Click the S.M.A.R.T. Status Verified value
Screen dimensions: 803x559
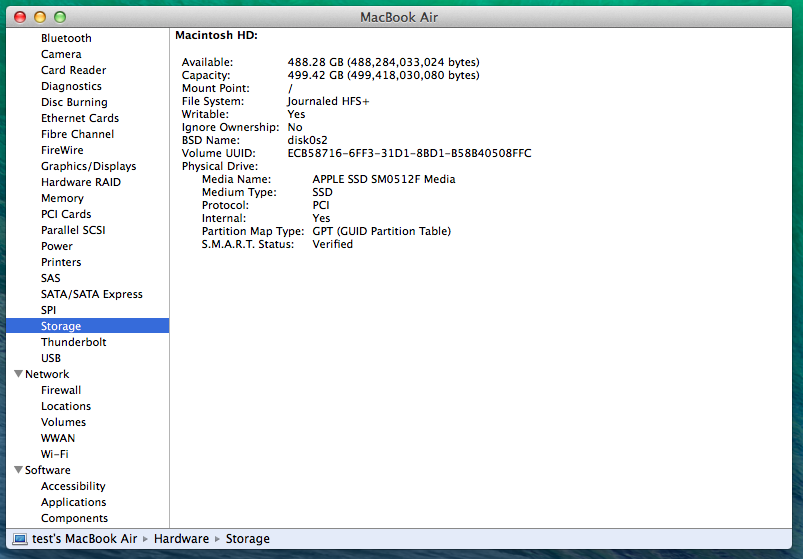tap(332, 244)
